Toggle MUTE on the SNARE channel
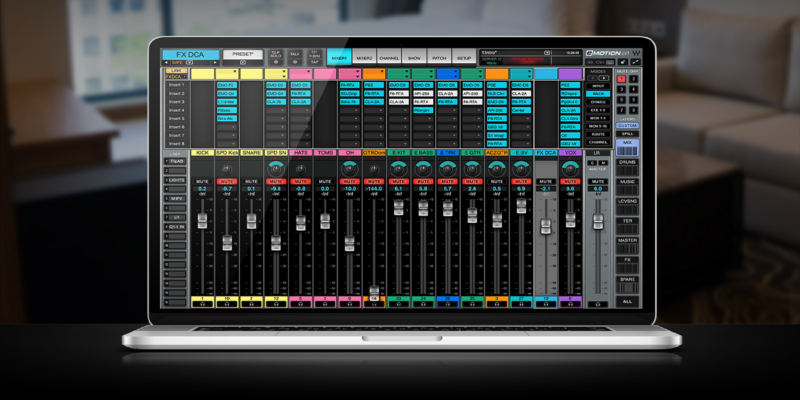 [x=252, y=181]
